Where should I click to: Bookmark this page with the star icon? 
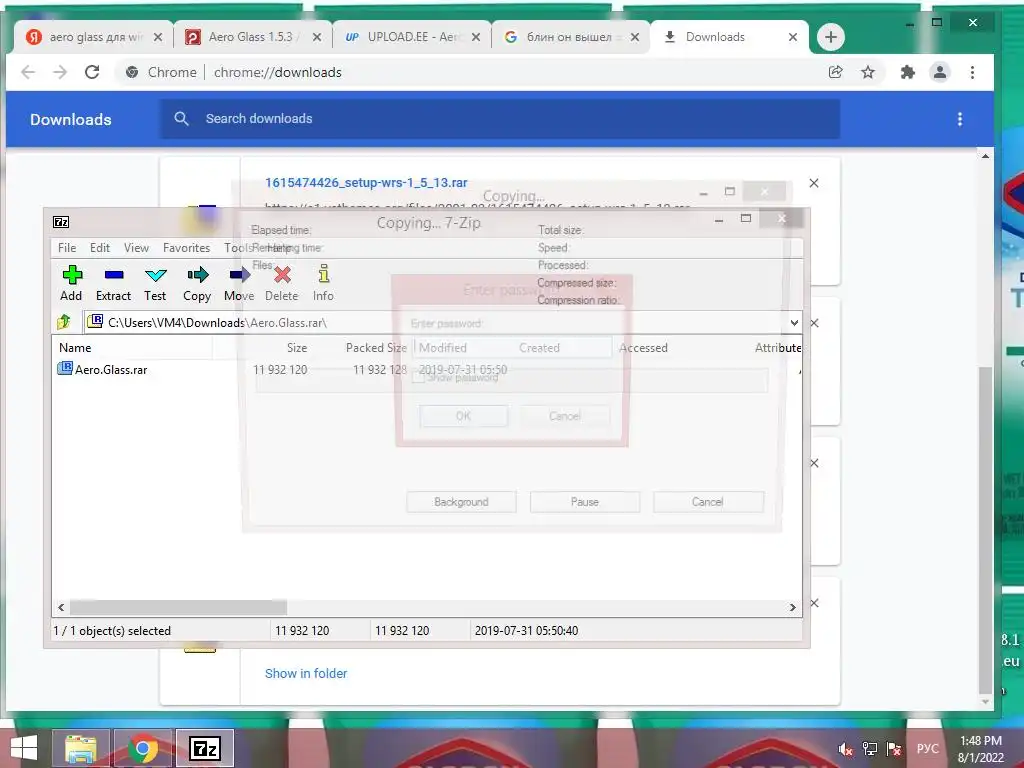click(x=867, y=72)
